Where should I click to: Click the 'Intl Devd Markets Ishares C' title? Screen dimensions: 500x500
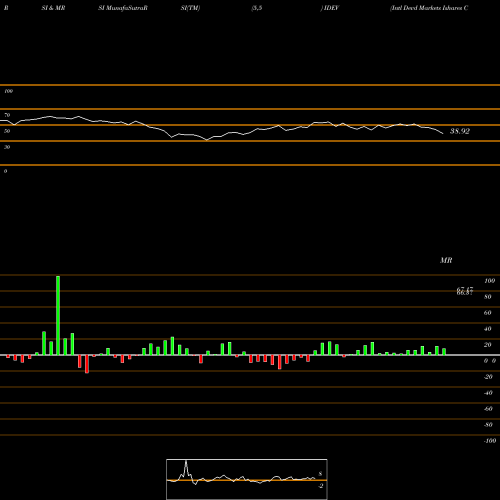tap(429, 8)
